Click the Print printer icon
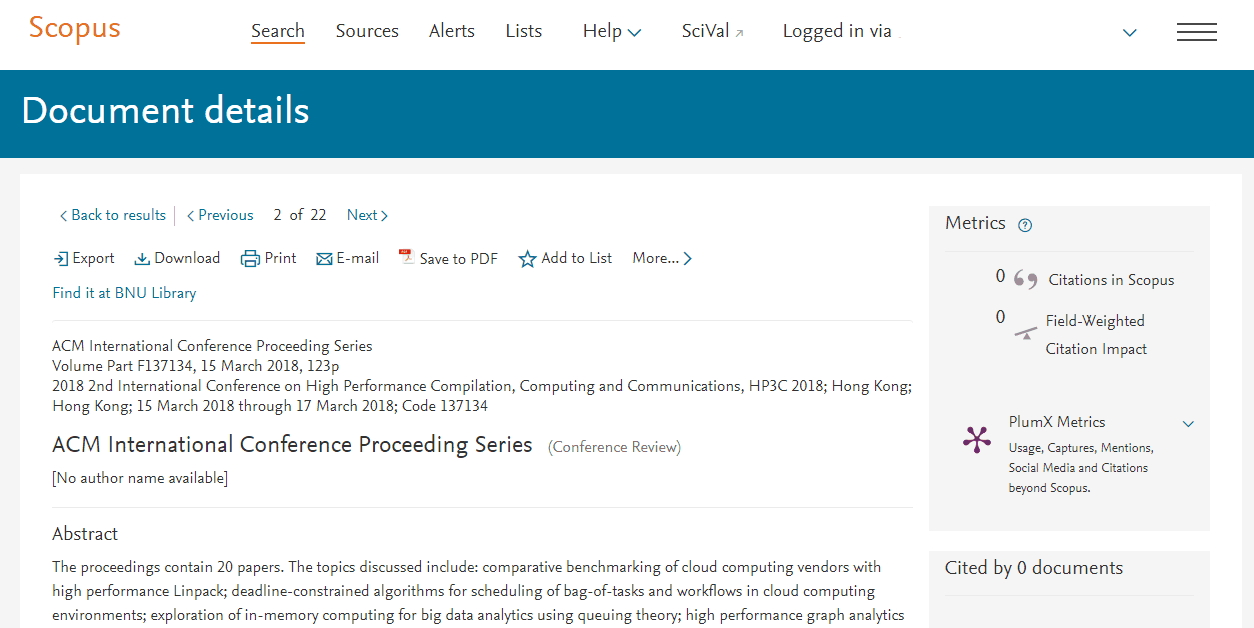The height and width of the screenshot is (628, 1254). coord(250,259)
